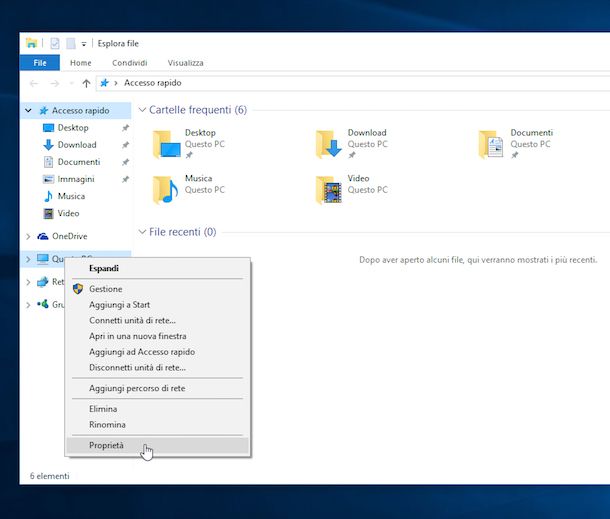Choose Proprietà from the context menu
Image resolution: width=610 pixels, height=519 pixels.
(x=158, y=445)
